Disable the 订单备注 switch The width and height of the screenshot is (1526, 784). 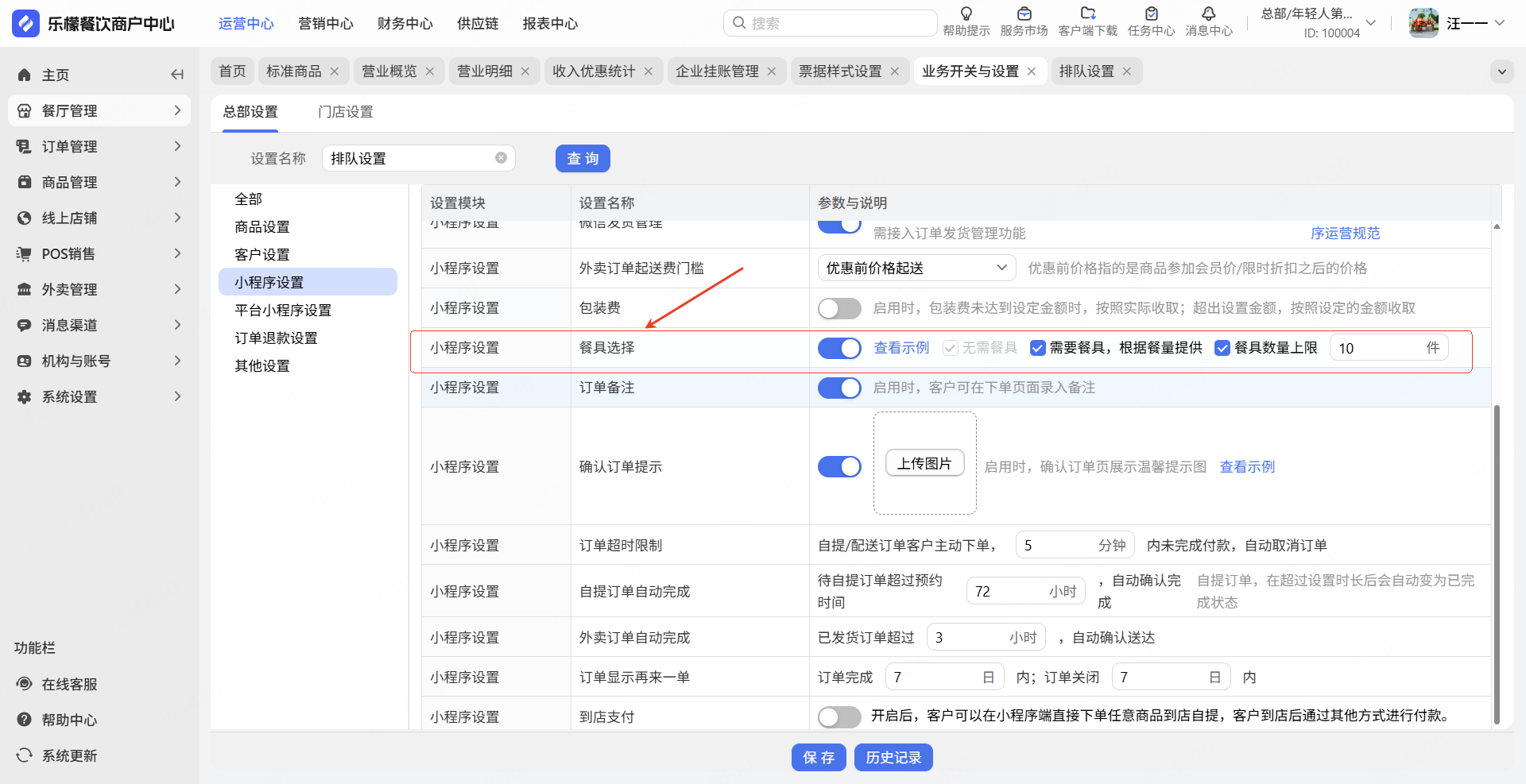coord(839,388)
